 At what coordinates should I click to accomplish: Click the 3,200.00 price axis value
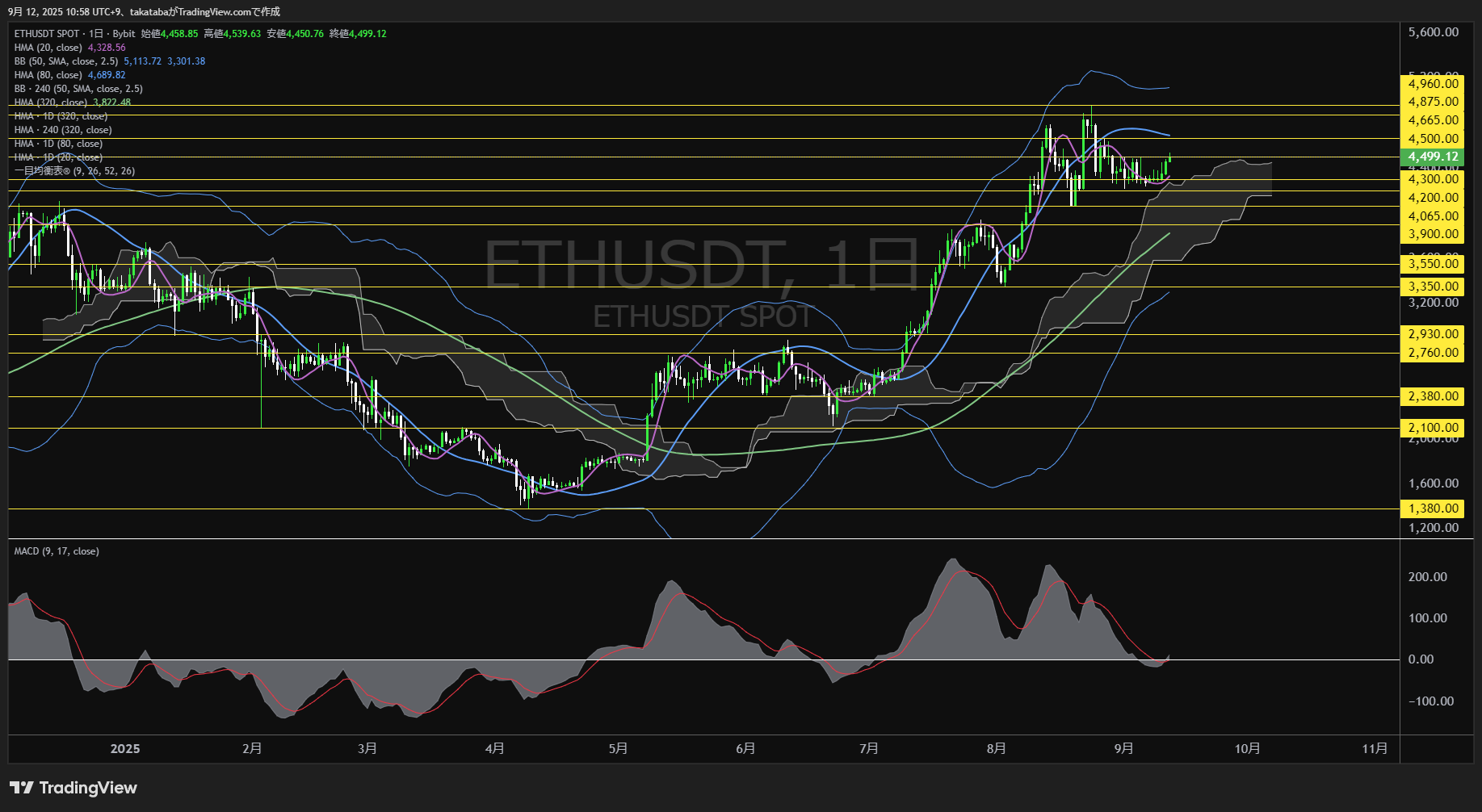point(1434,303)
